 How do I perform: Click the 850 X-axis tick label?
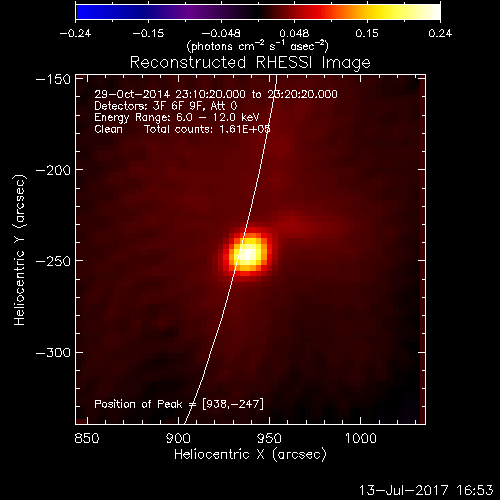coord(87,438)
